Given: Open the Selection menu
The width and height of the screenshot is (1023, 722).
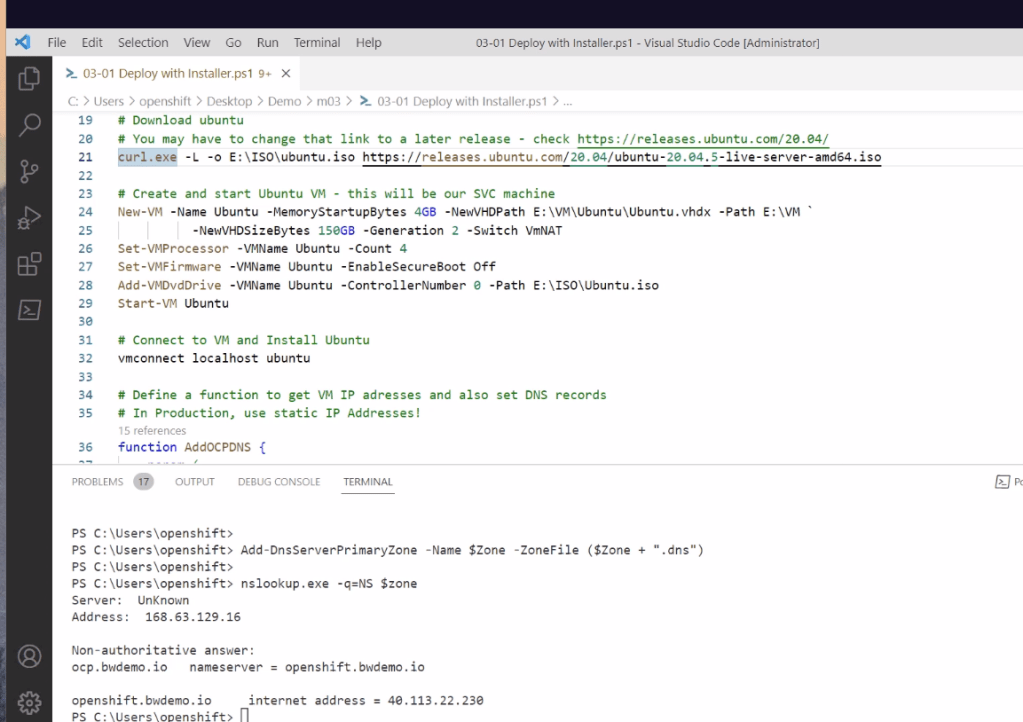Looking at the screenshot, I should (143, 42).
